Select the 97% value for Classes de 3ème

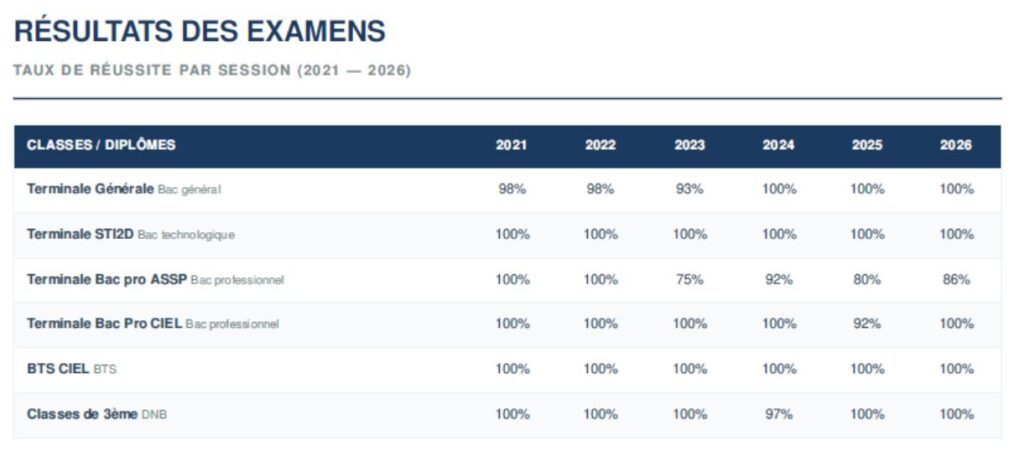tap(778, 414)
